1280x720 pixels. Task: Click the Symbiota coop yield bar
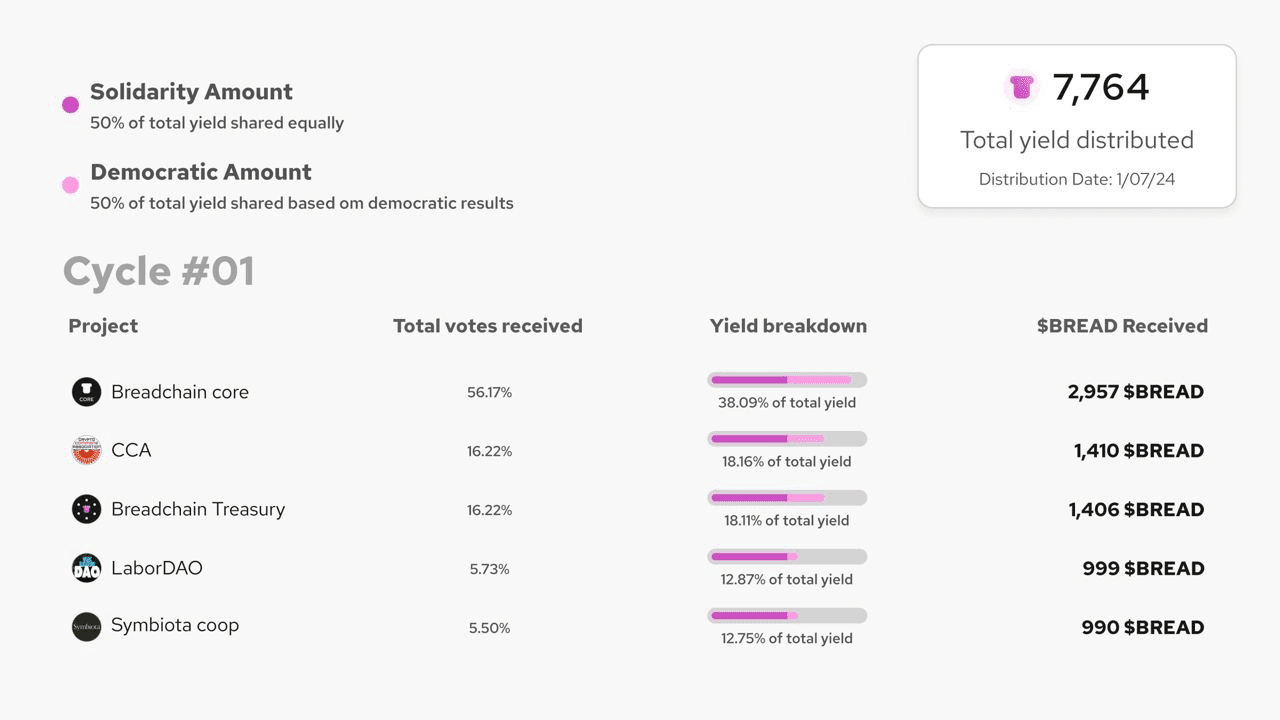787,615
